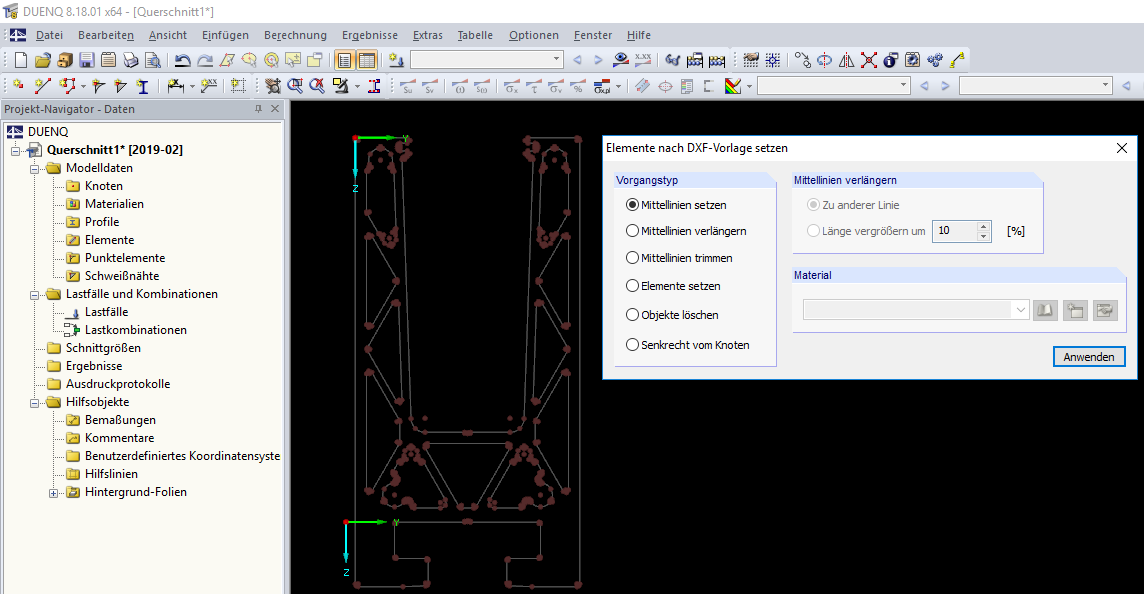The height and width of the screenshot is (594, 1144).
Task: Click the I-beam profile tool icon
Action: click(x=143, y=86)
